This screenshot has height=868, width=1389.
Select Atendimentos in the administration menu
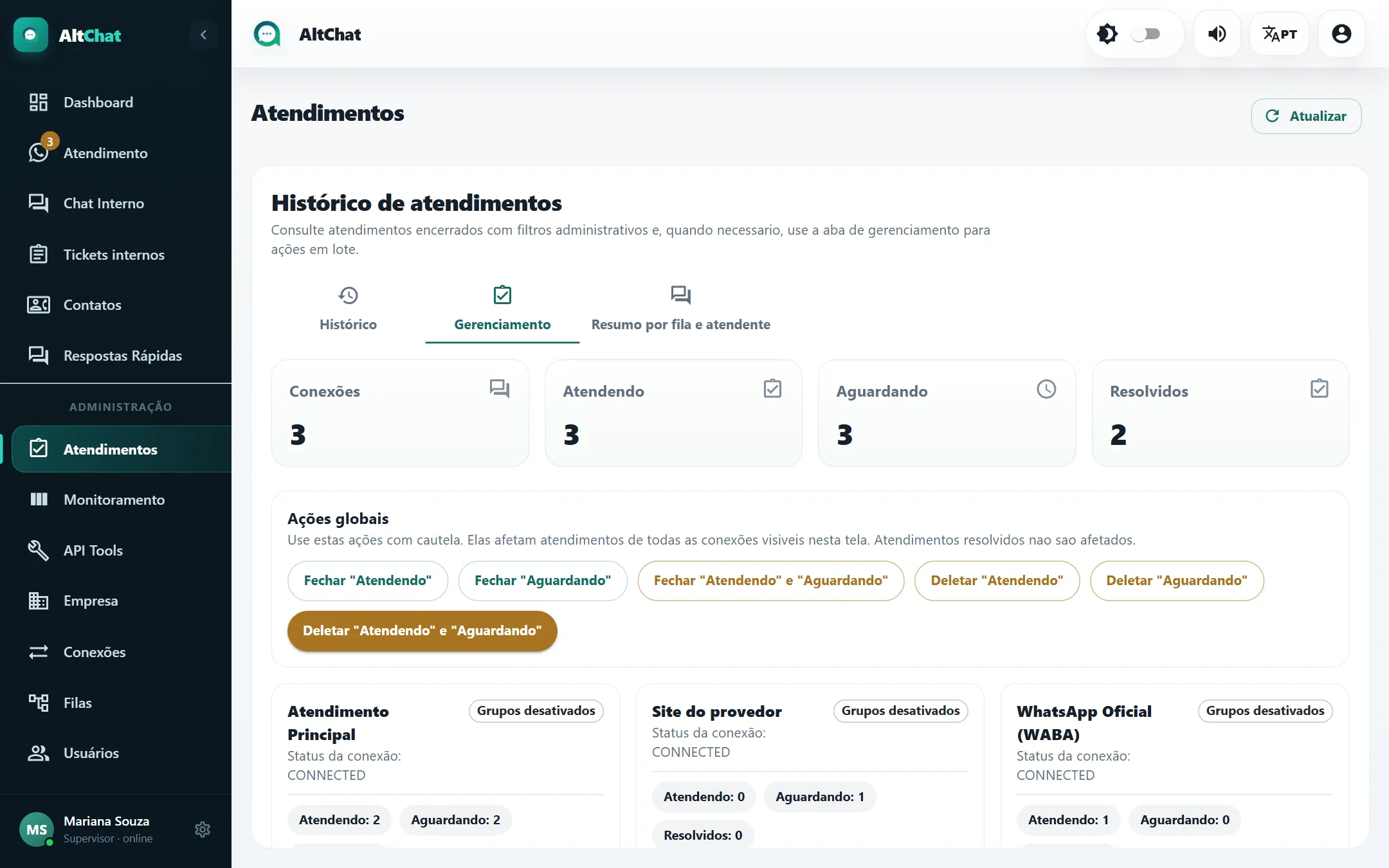click(122, 449)
